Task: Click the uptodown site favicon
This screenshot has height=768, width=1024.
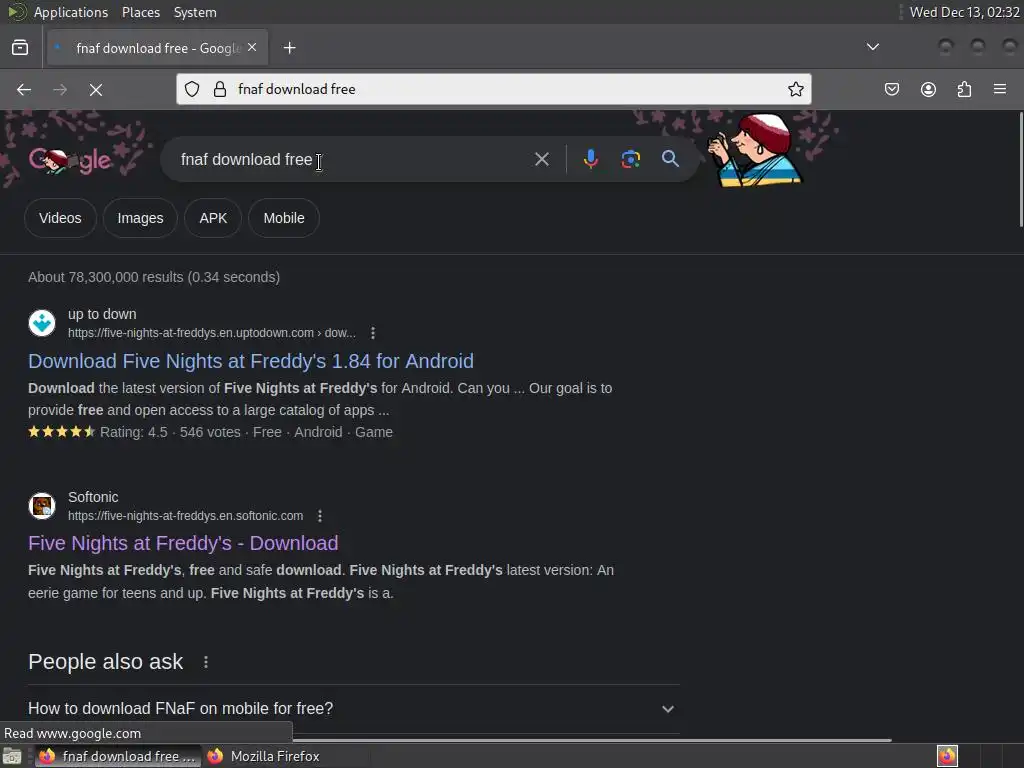Action: tap(42, 323)
